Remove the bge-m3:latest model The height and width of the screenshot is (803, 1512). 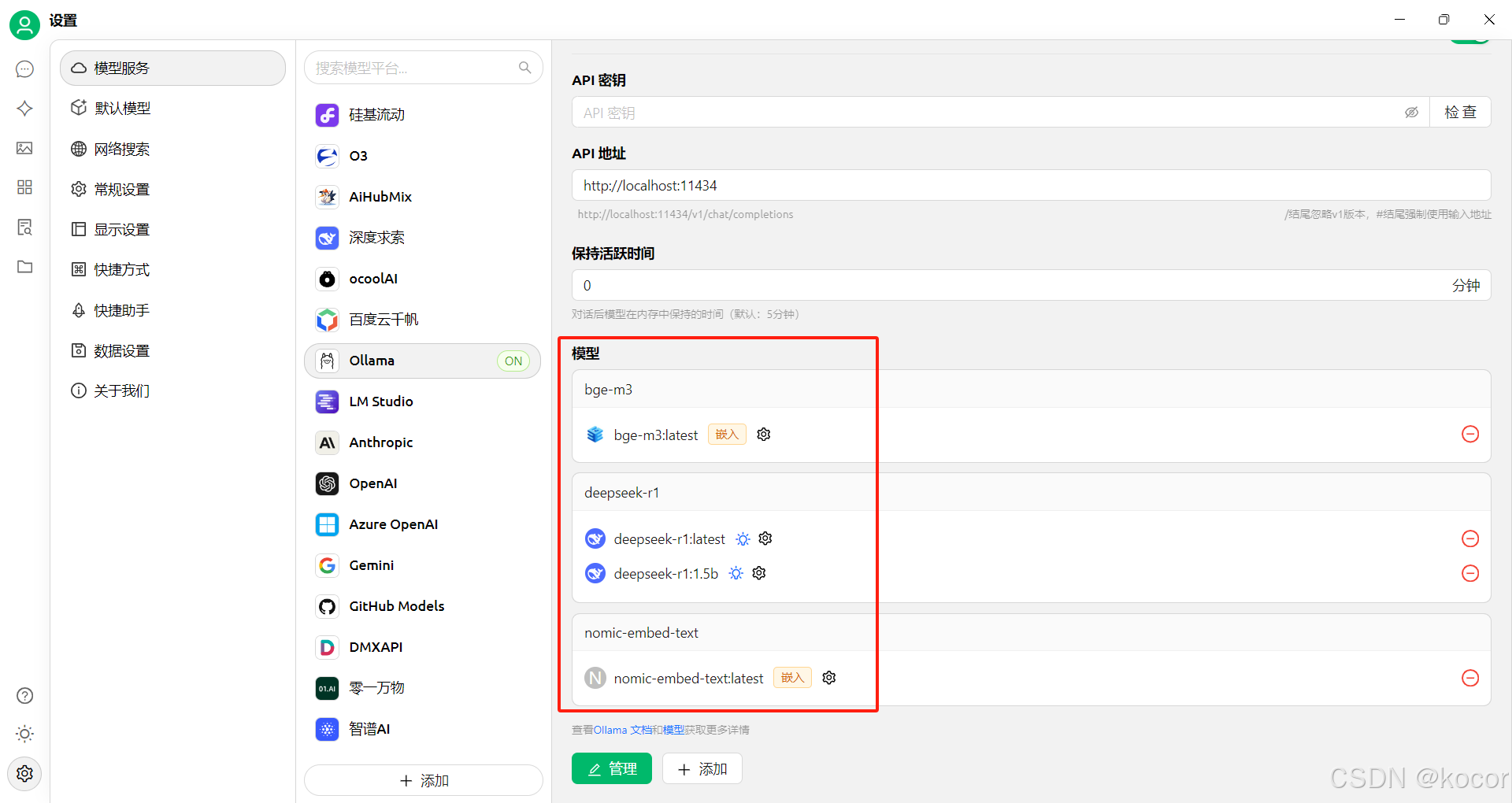point(1470,434)
